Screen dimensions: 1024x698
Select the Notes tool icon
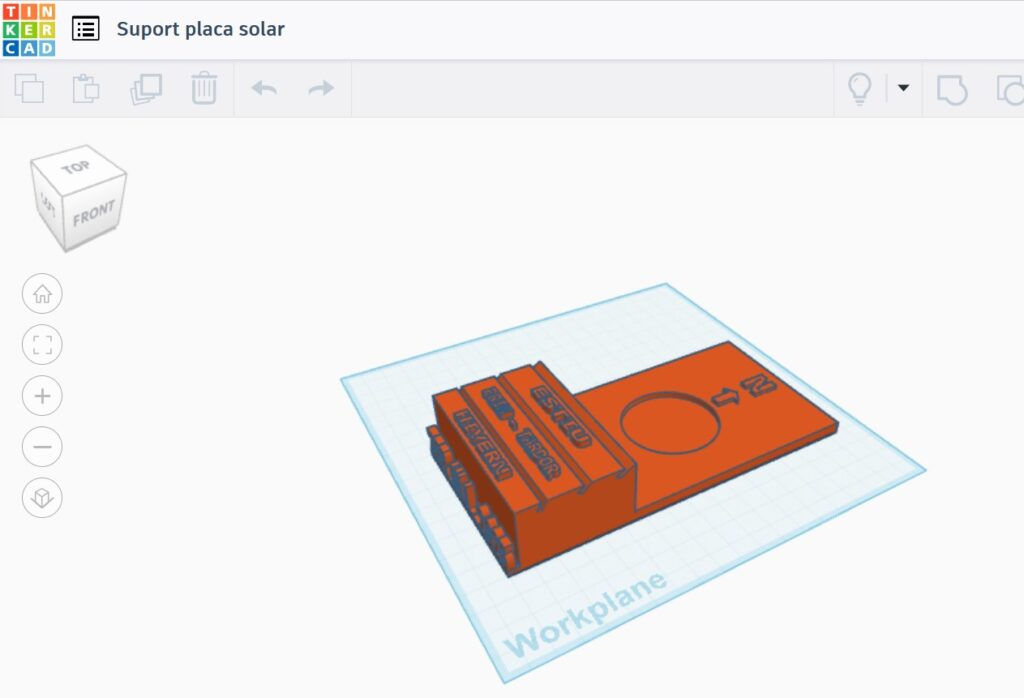951,89
